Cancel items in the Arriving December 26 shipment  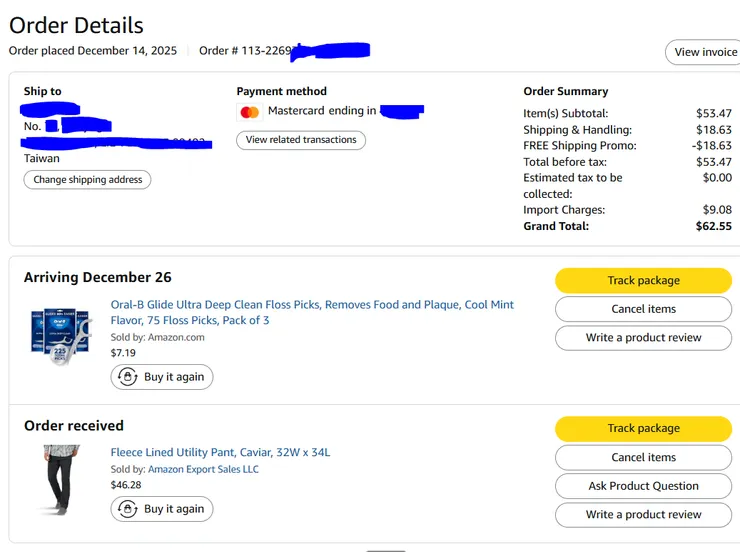[643, 309]
